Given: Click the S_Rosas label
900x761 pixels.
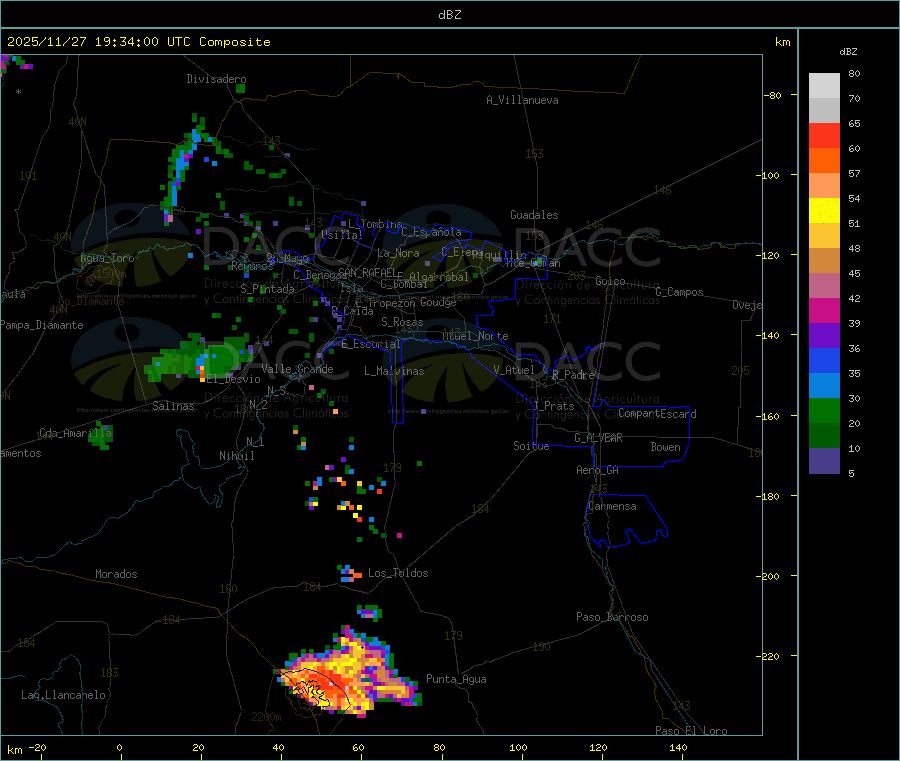Looking at the screenshot, I should click(x=402, y=322).
